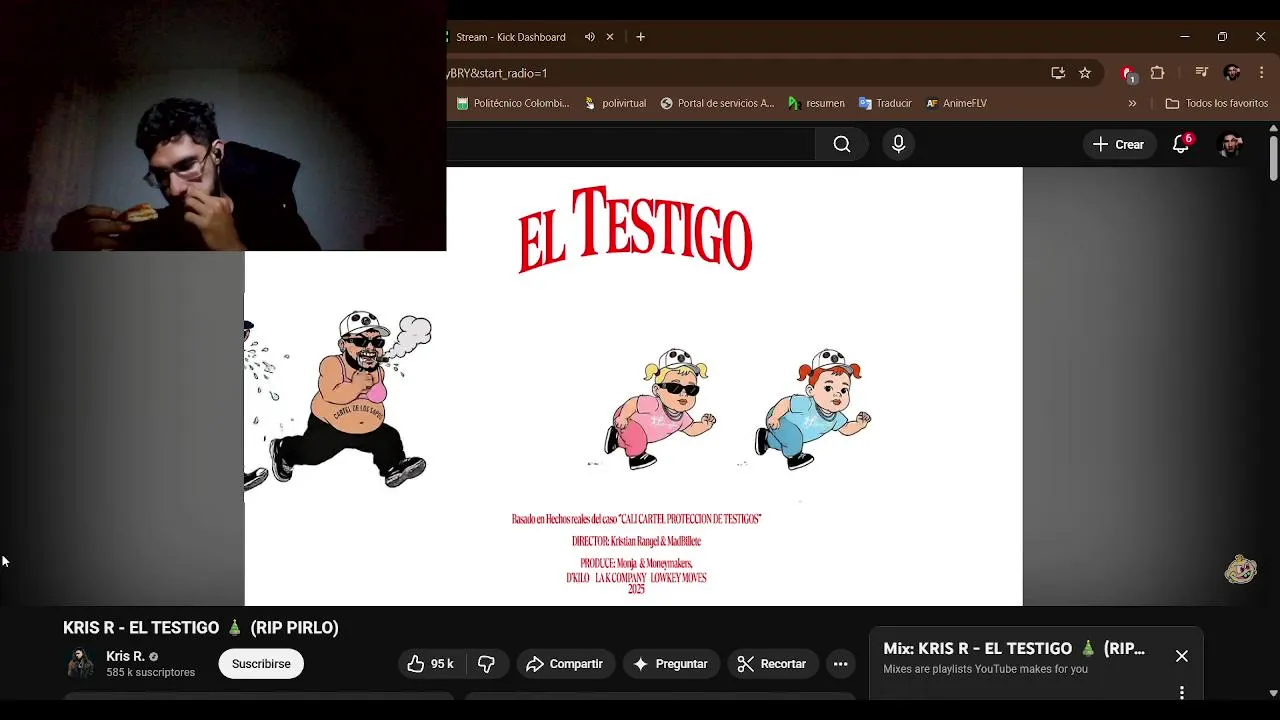
Task: Open the Chrome three-dot menu
Action: [1262, 73]
